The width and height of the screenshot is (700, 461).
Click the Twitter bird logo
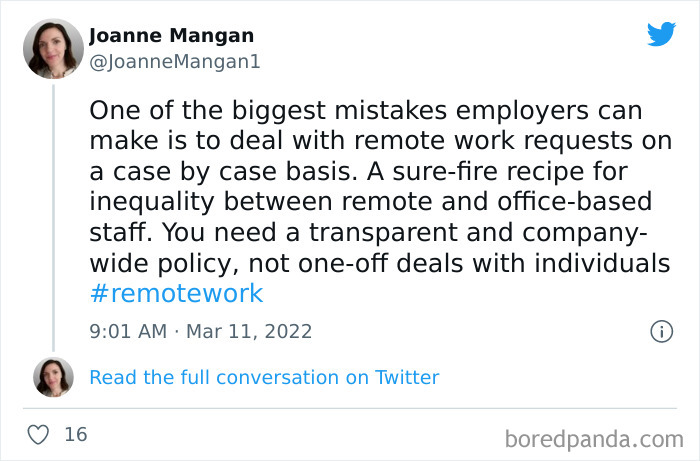[661, 34]
